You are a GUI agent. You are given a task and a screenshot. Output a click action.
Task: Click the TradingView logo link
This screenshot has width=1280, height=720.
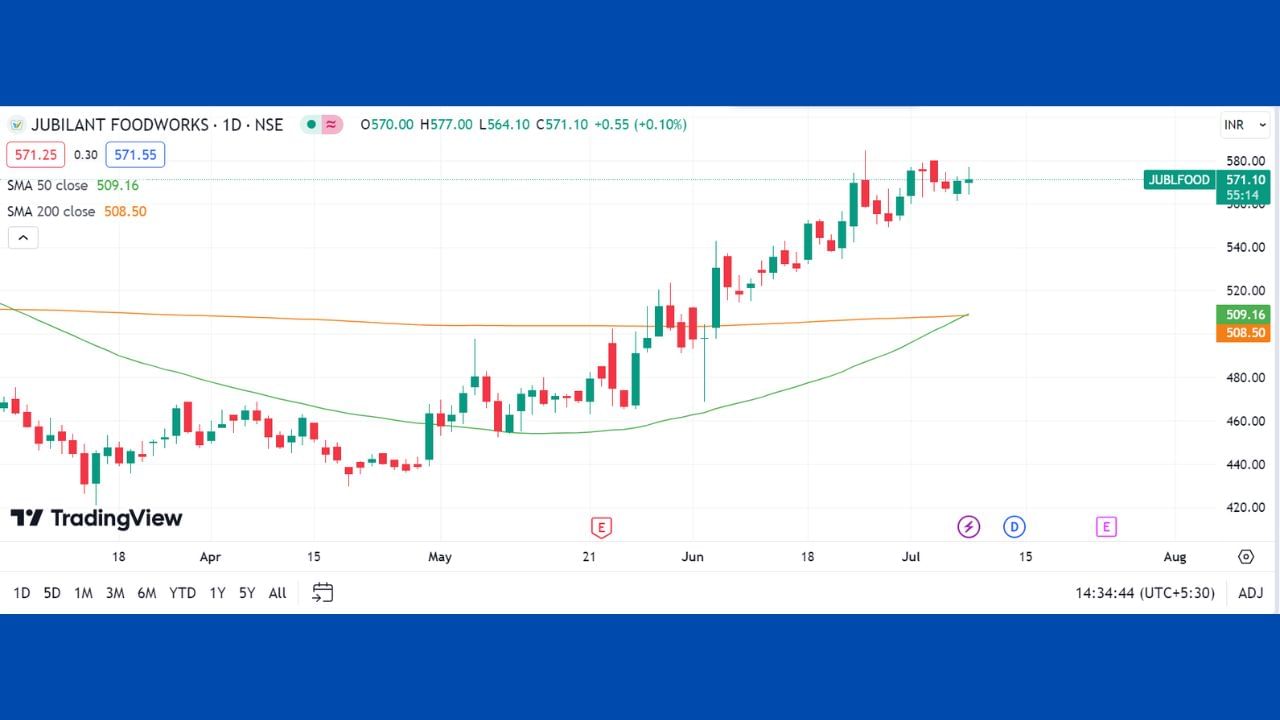click(x=96, y=518)
